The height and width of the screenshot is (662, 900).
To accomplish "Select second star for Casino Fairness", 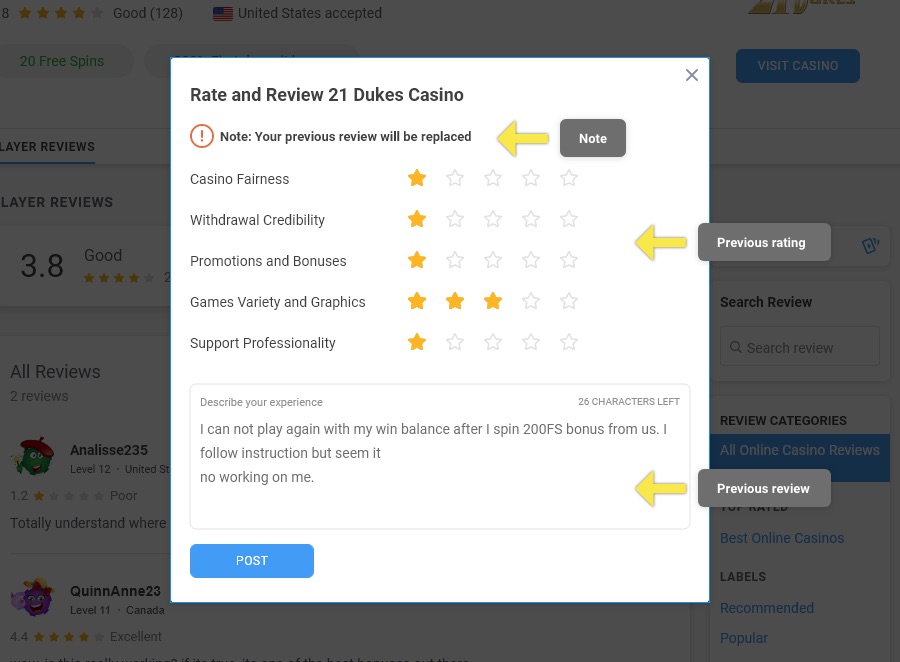I will [x=455, y=179].
